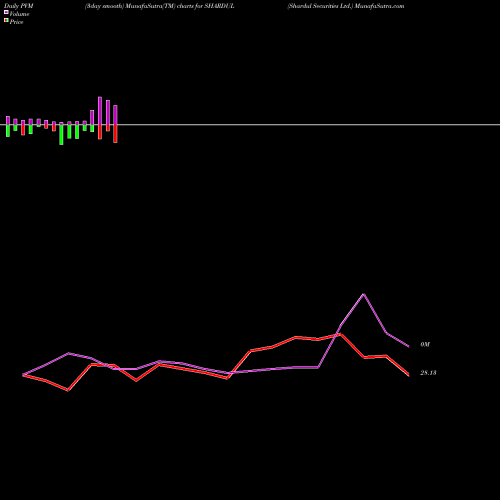The image size is (500, 500).
Task: Click the '(3day smooth) MunafaSutra(TM) charts' heading
Action: (x=159, y=6)
